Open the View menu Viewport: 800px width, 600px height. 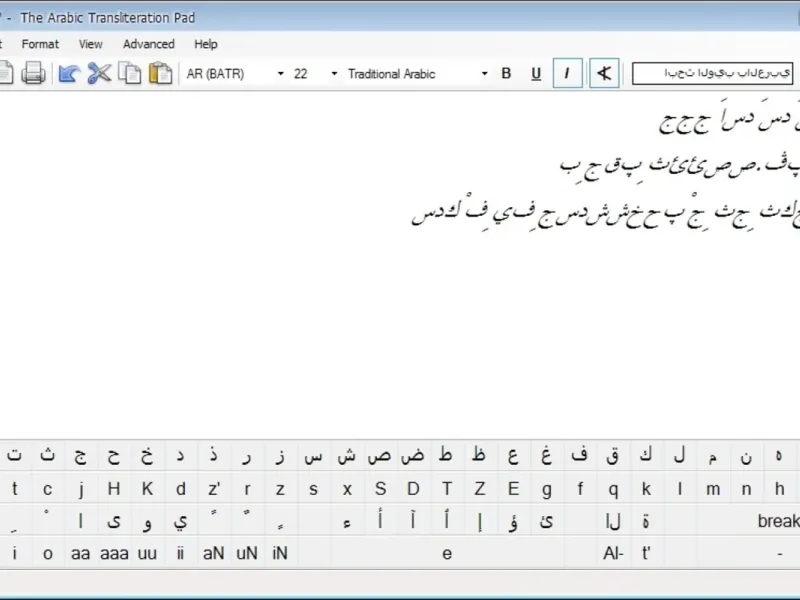click(91, 44)
